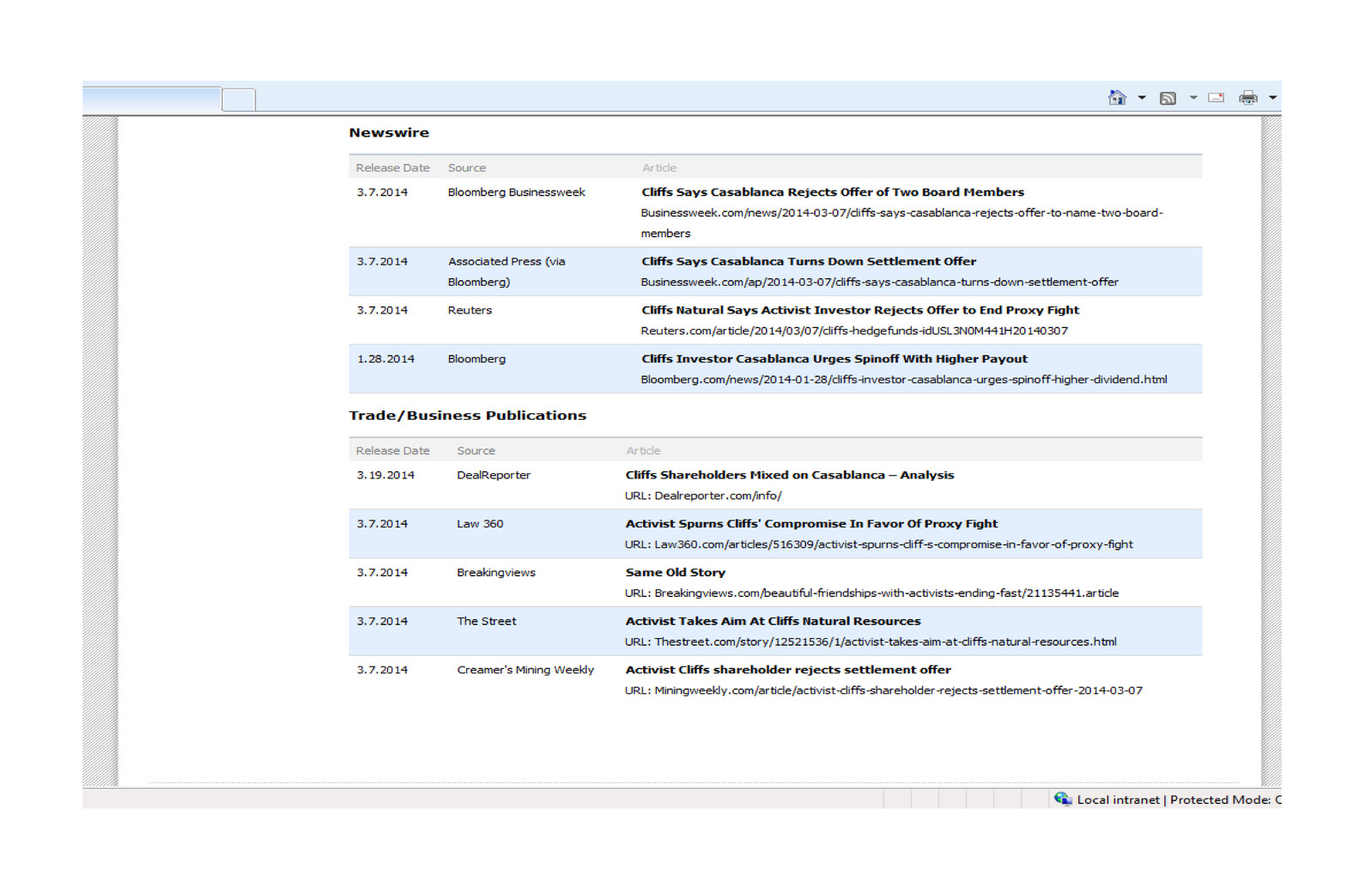
Task: Click the 'Local intranet | Protected Mode' status text
Action: (x=1179, y=800)
